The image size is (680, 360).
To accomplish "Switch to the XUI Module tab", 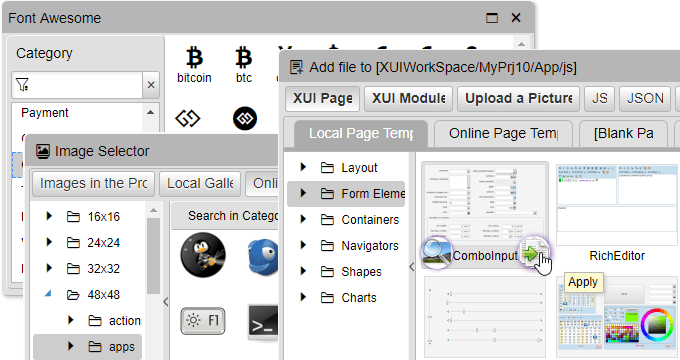I will coord(409,98).
